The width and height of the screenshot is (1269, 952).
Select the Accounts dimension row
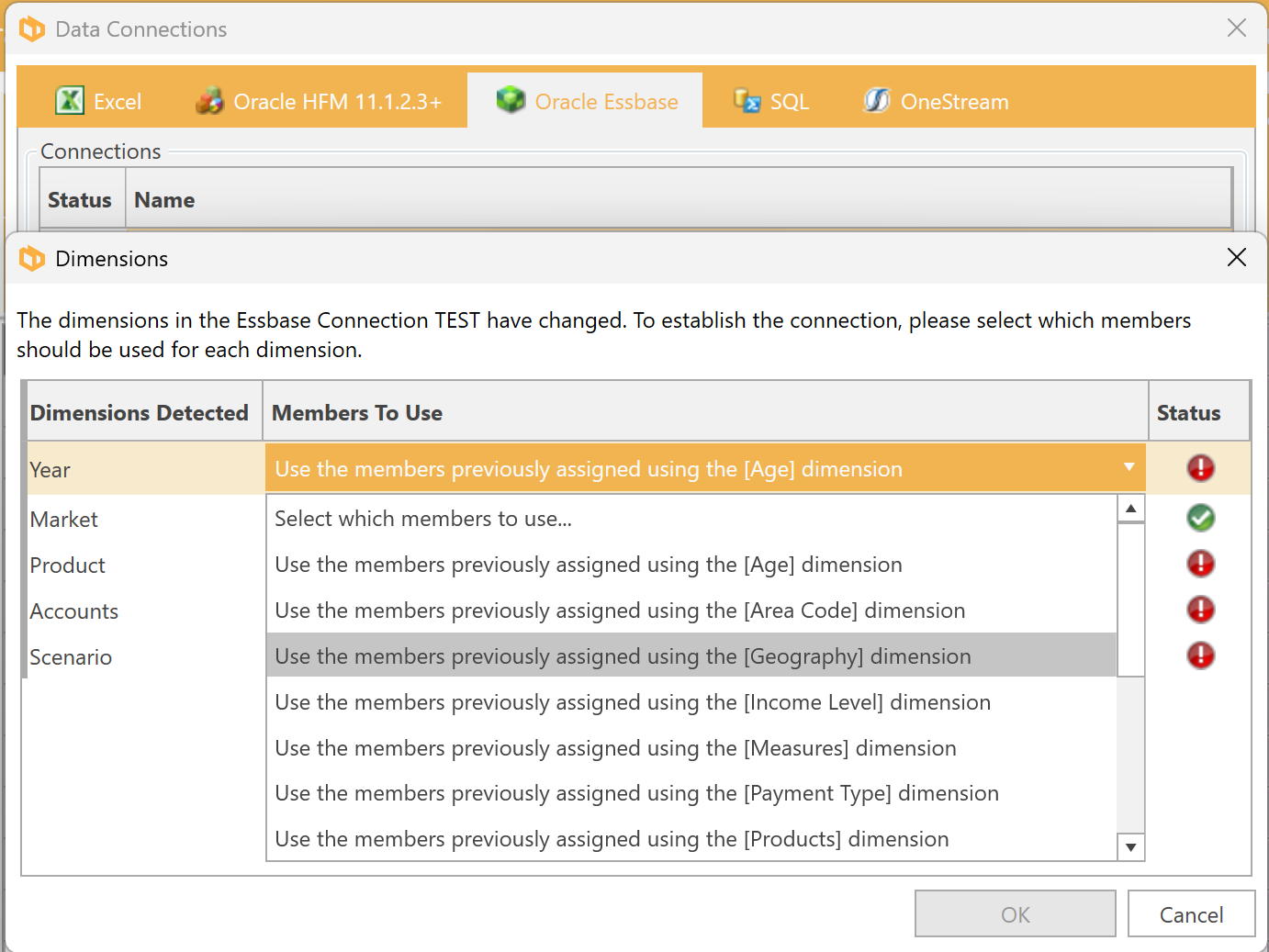pyautogui.click(x=145, y=610)
